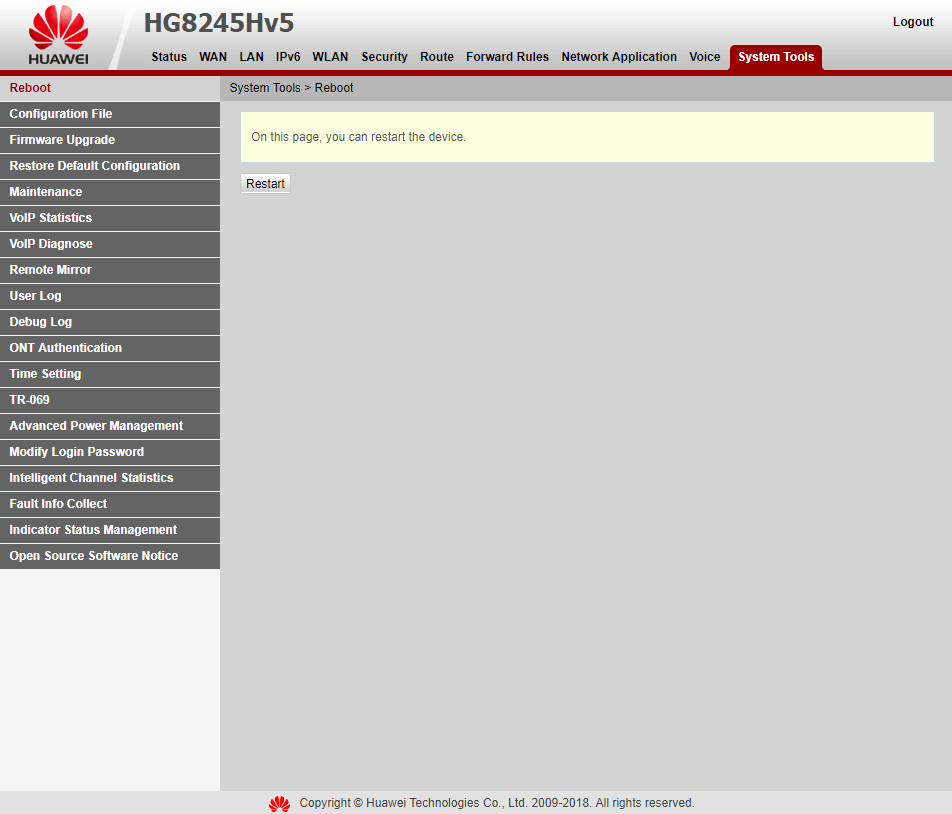This screenshot has width=952, height=814.
Task: Click the Huawei logo in header
Action: coord(58,36)
